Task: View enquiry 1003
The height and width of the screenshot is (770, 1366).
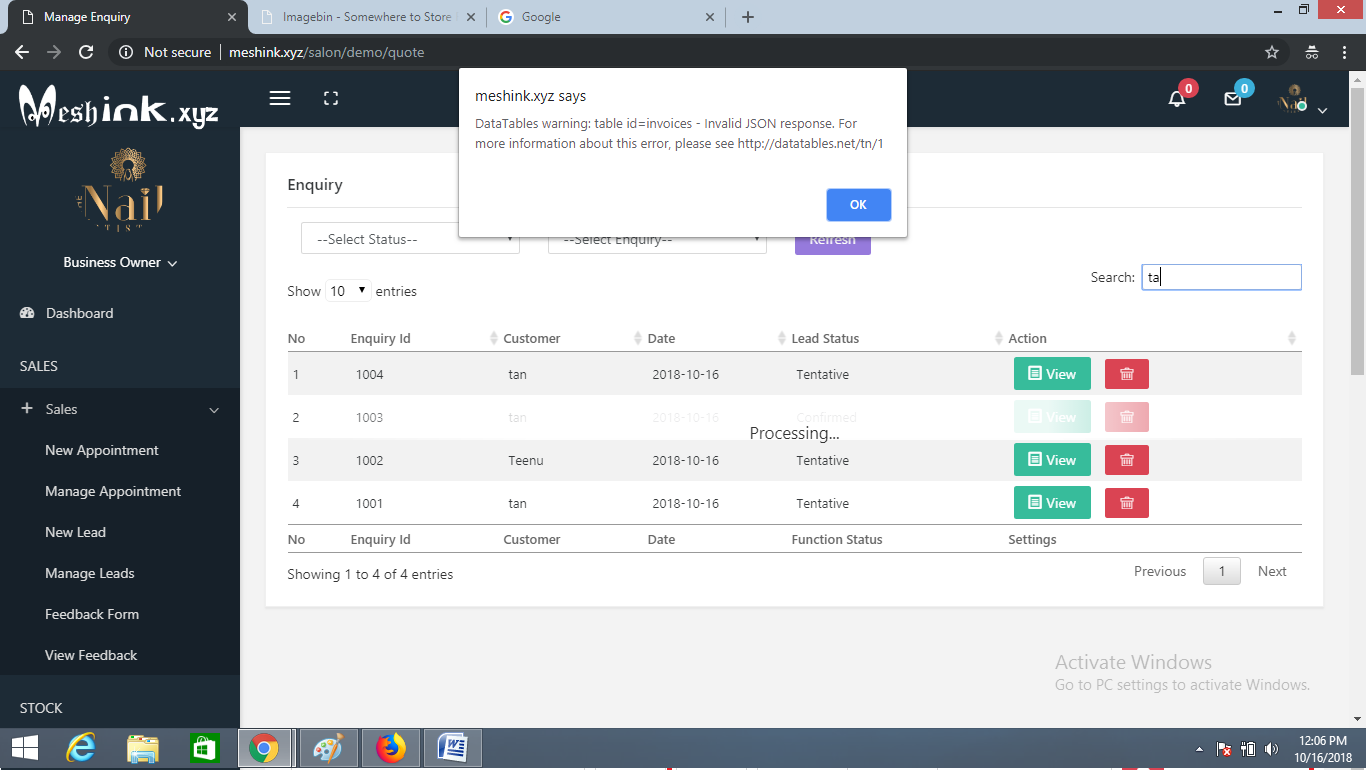Action: [x=1052, y=417]
